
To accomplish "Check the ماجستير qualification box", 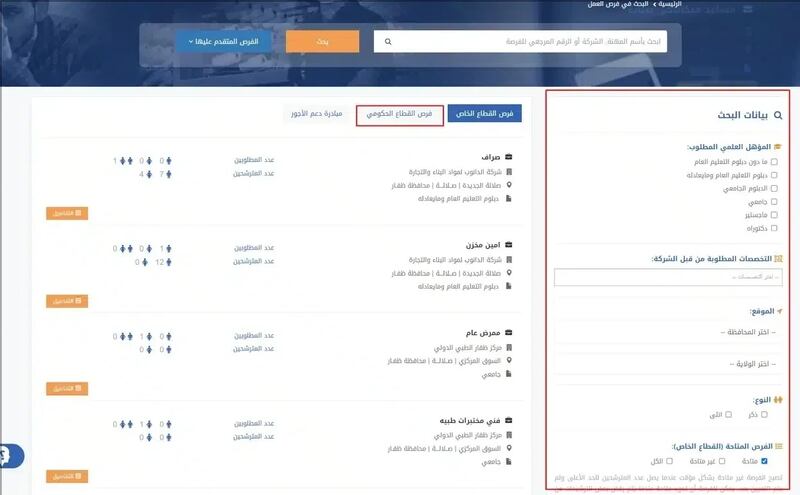I will [774, 215].
